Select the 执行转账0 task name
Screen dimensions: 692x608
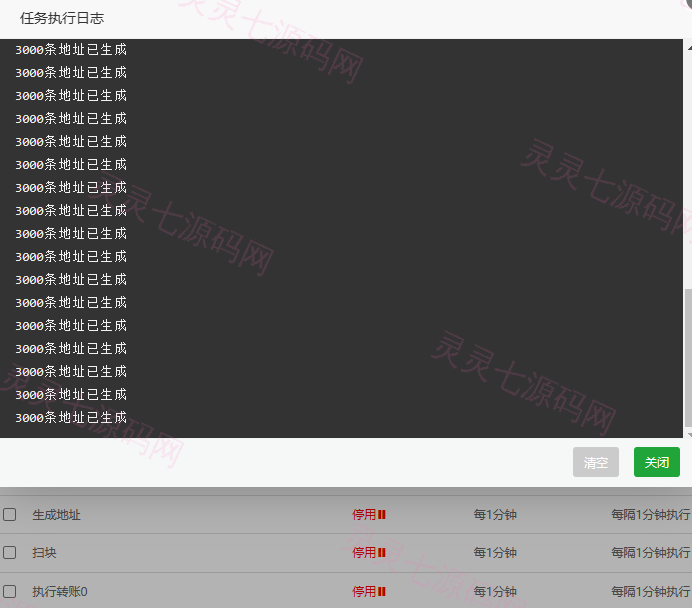[x=60, y=591]
